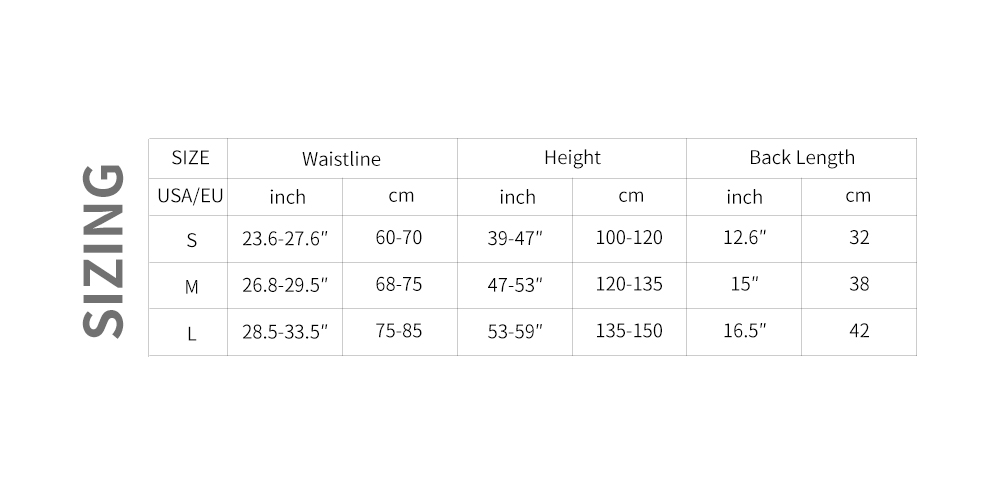This screenshot has height=495, width=1000.
Task: Select the 28.5-33.5″ waistline cell
Action: (285, 332)
